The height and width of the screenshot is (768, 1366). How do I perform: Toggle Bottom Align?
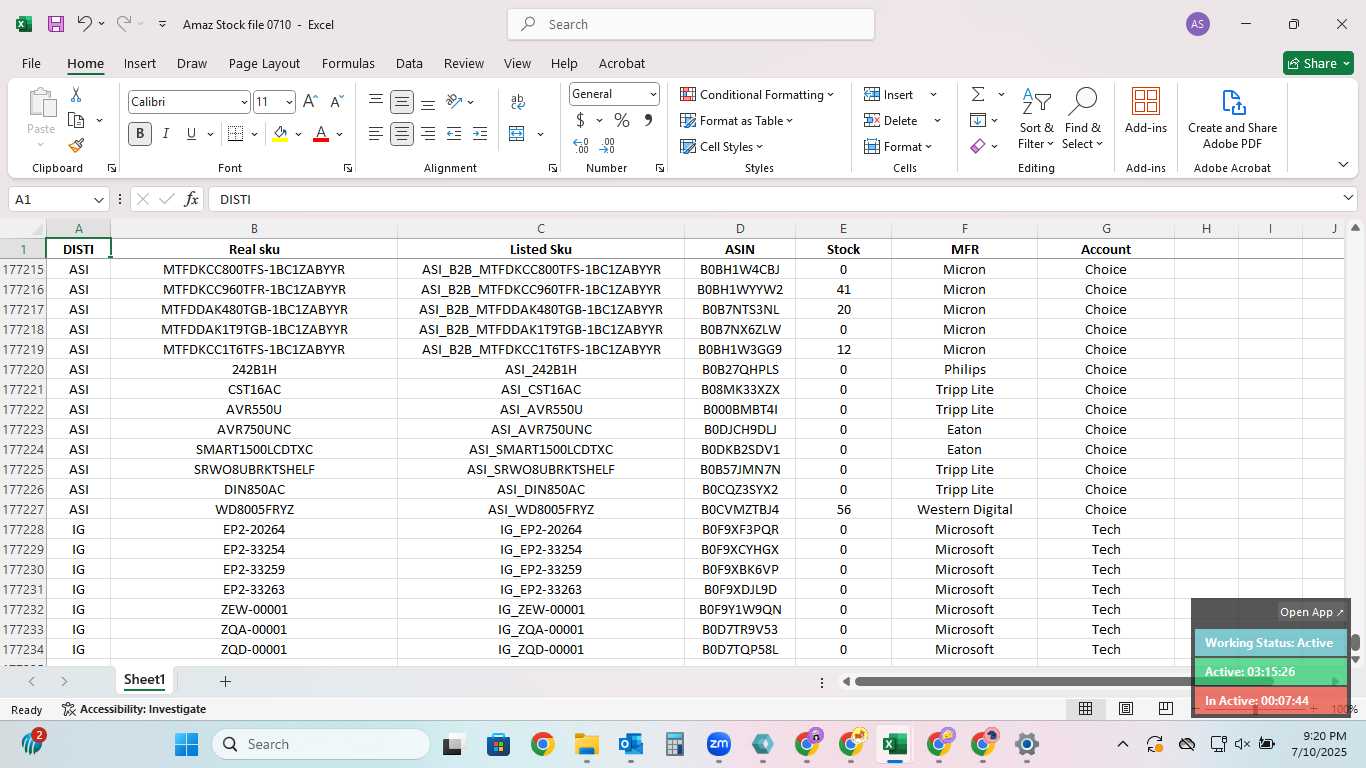pos(428,102)
